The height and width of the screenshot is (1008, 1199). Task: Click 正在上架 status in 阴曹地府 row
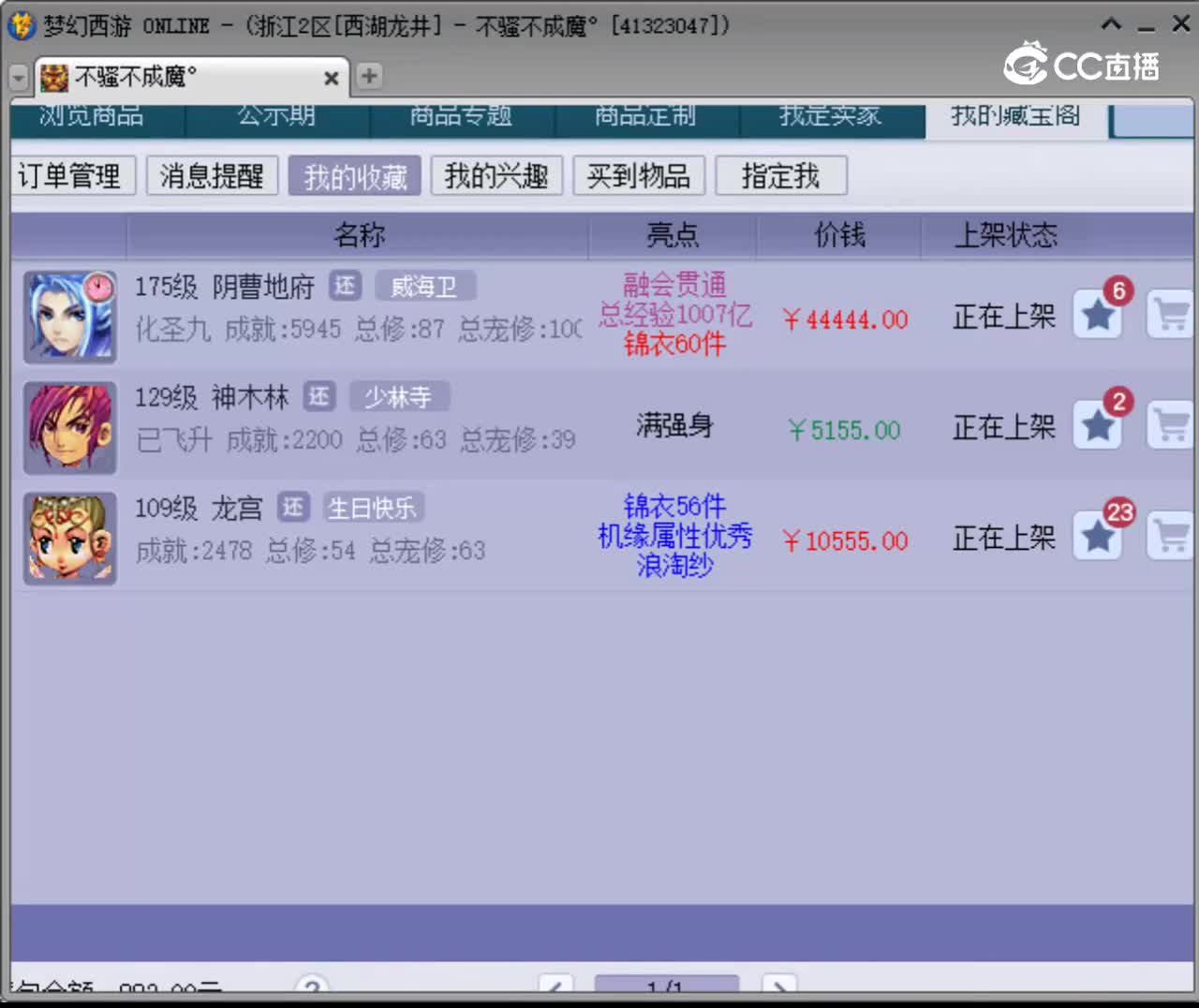coord(1004,317)
